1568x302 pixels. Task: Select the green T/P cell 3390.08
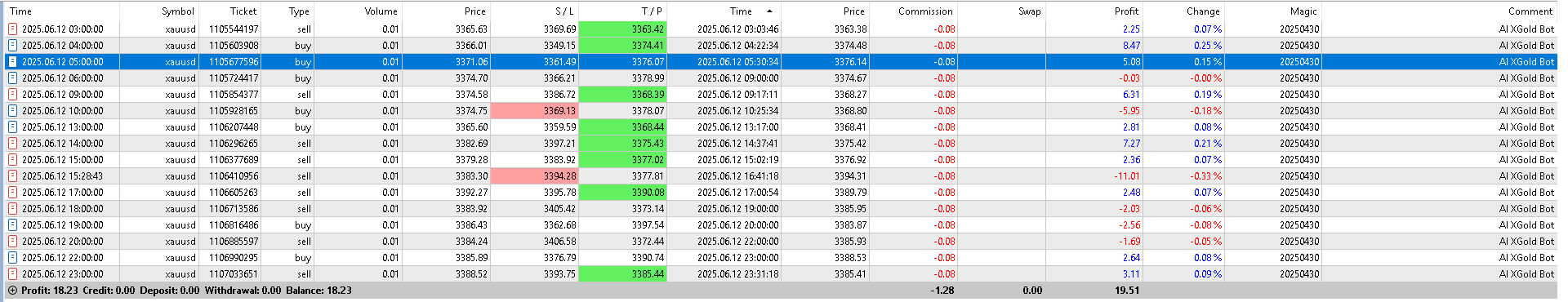point(622,193)
